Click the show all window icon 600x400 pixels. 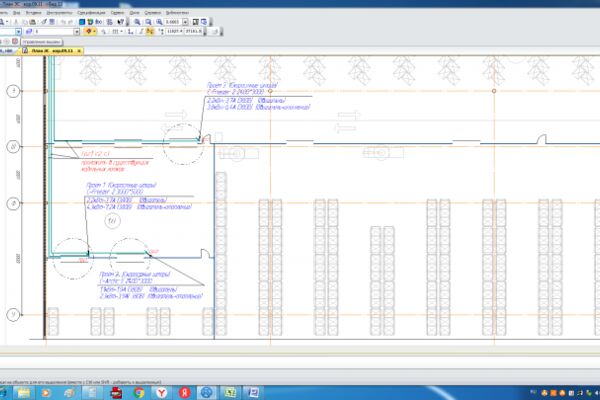coord(204,22)
